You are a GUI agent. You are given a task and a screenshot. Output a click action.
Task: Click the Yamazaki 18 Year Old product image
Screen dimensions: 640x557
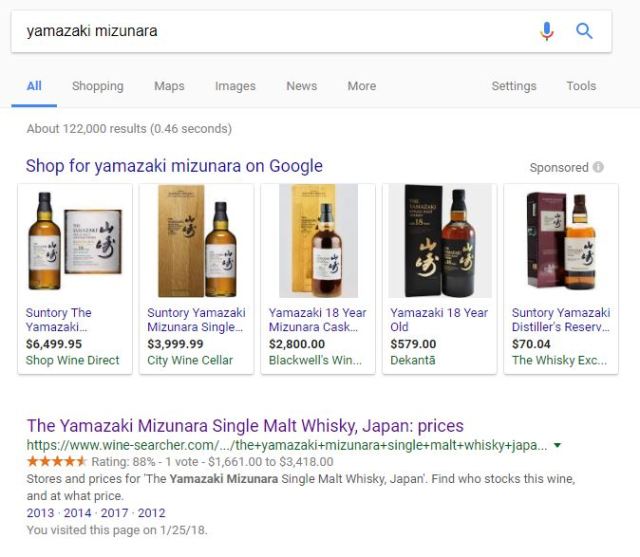point(440,241)
